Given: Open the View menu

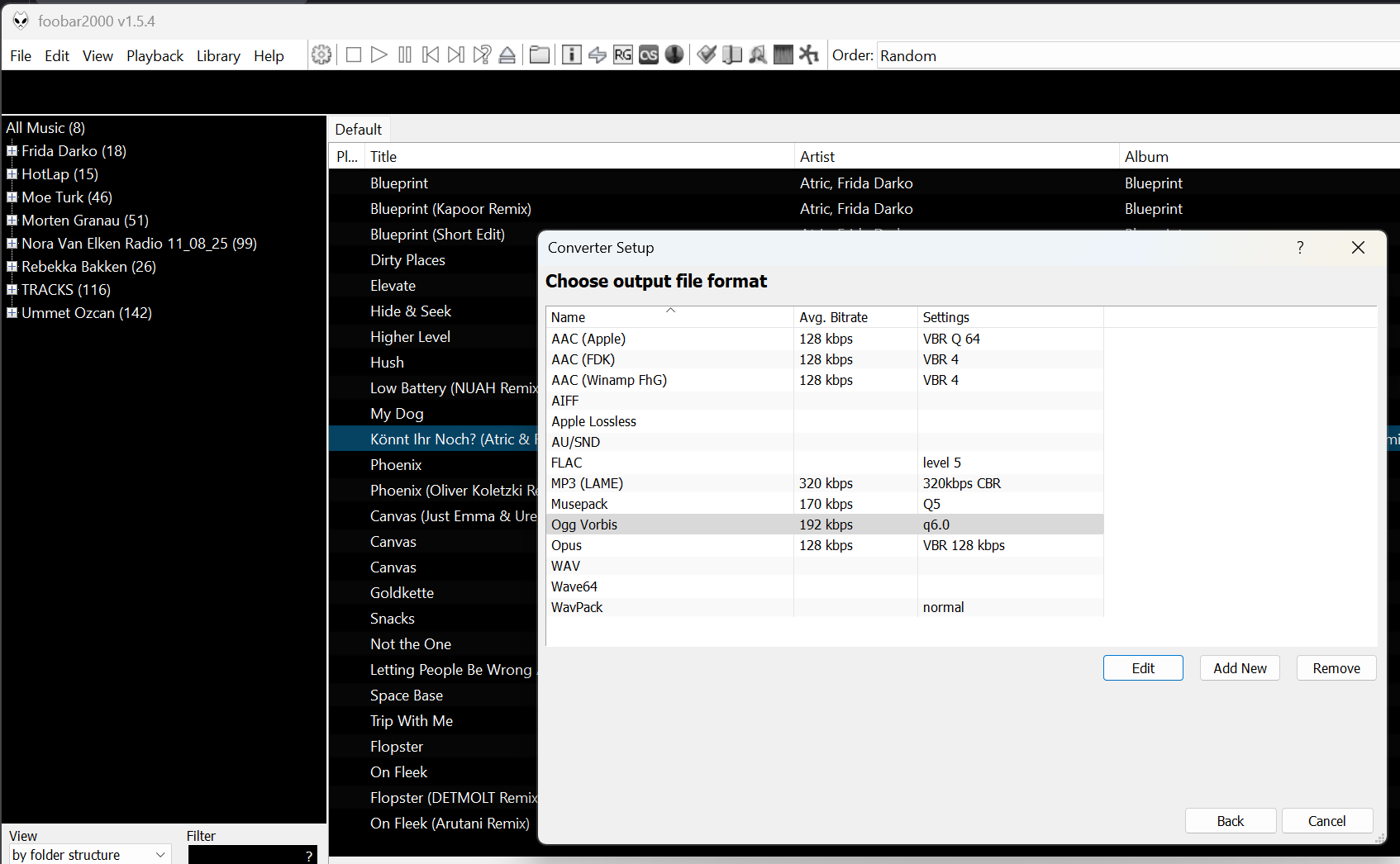Looking at the screenshot, I should tap(98, 55).
